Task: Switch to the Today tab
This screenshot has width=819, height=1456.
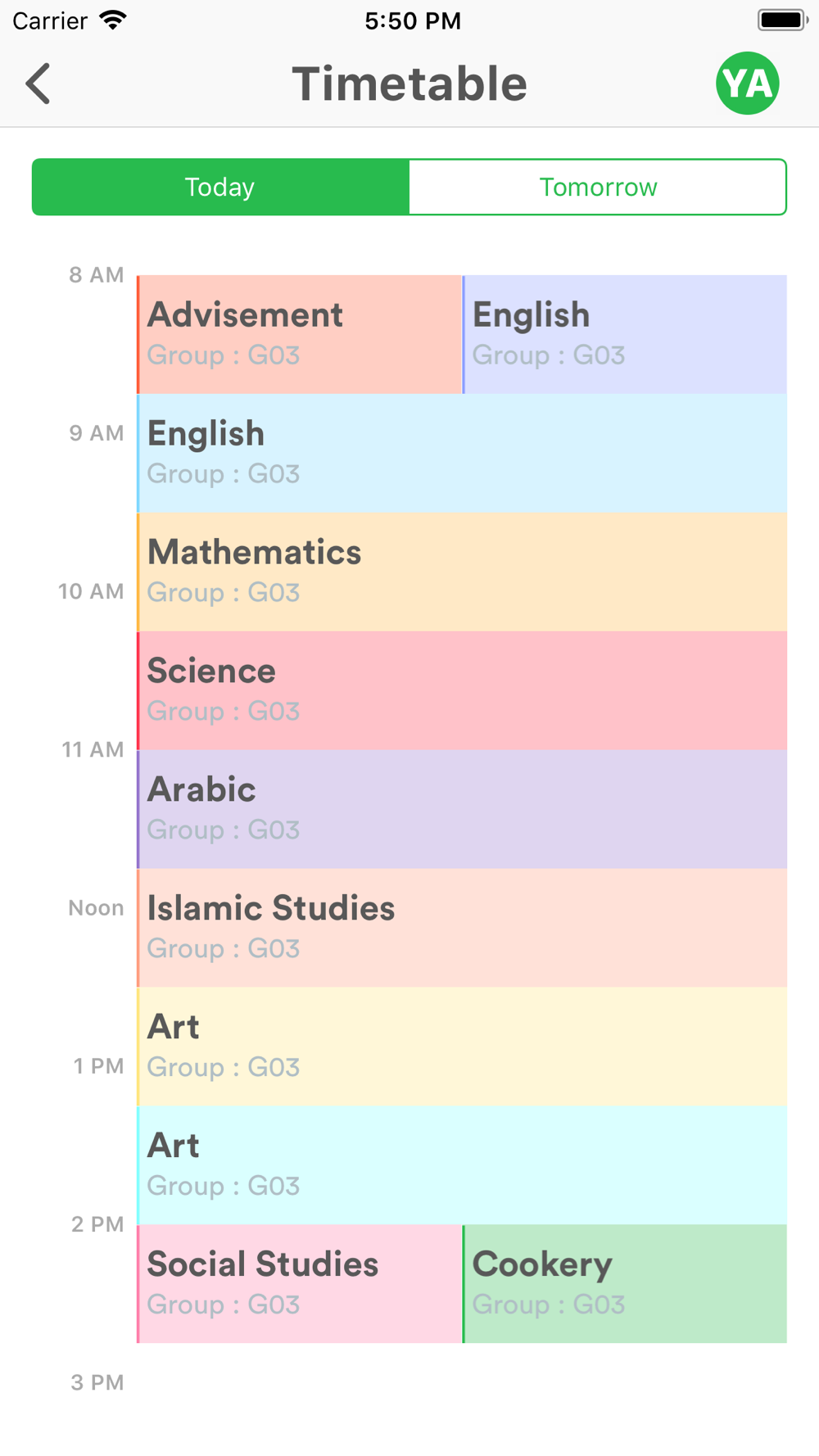Action: (x=220, y=188)
